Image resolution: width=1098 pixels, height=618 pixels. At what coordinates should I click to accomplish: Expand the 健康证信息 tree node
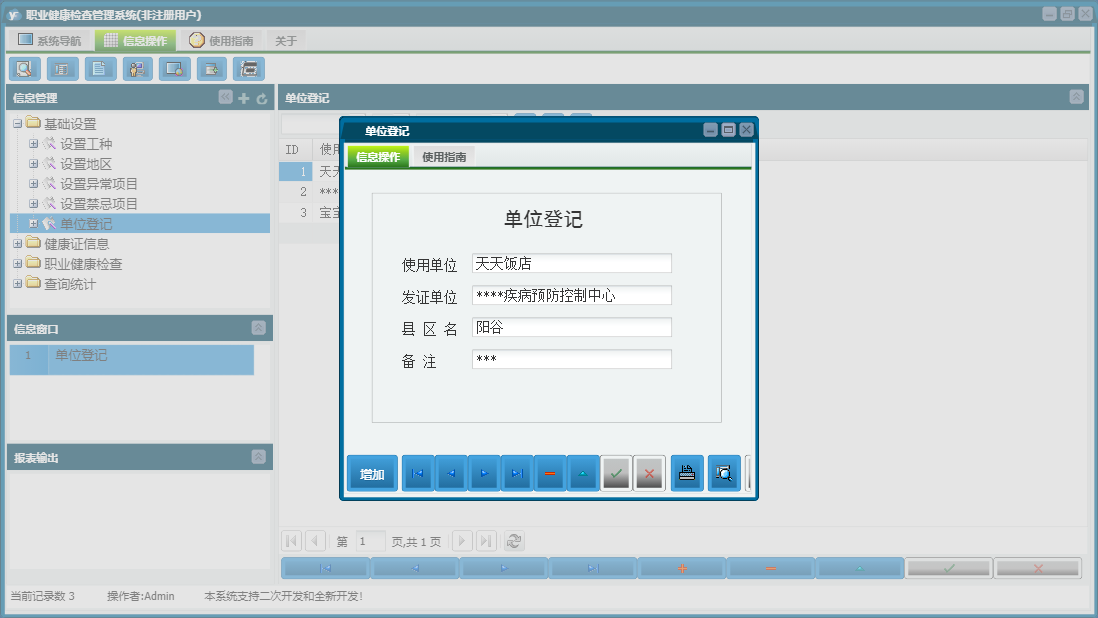17,242
